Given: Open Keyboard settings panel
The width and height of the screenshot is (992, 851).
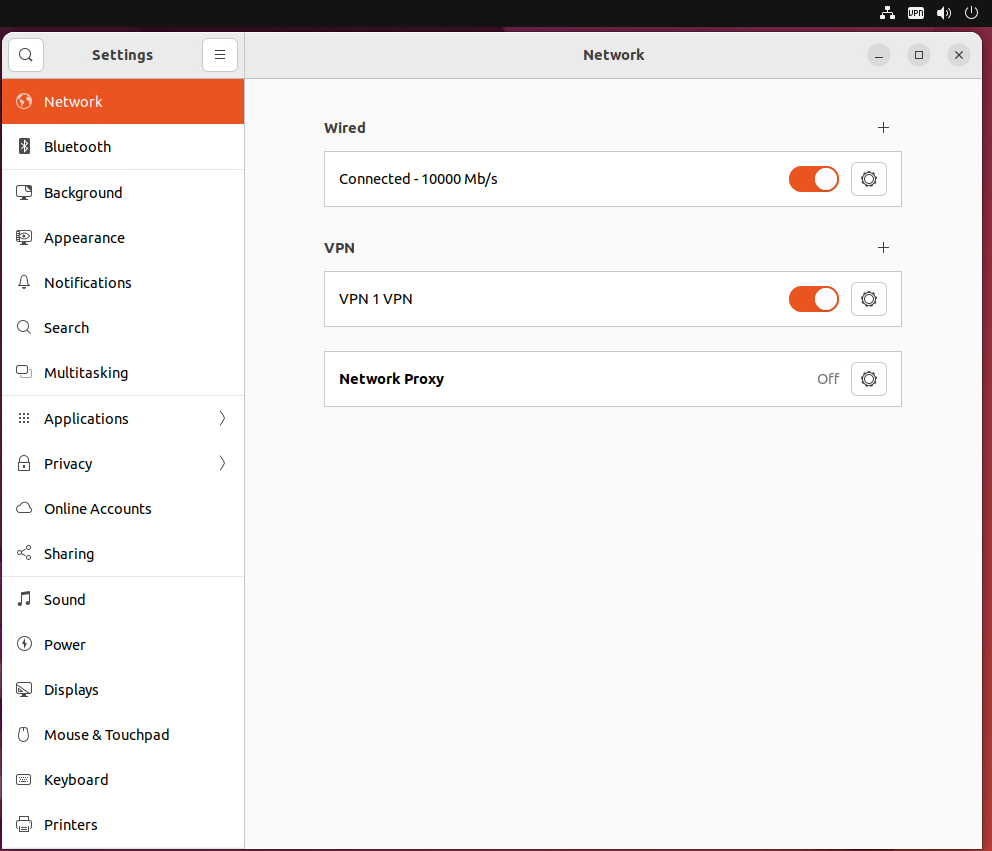Looking at the screenshot, I should (123, 780).
